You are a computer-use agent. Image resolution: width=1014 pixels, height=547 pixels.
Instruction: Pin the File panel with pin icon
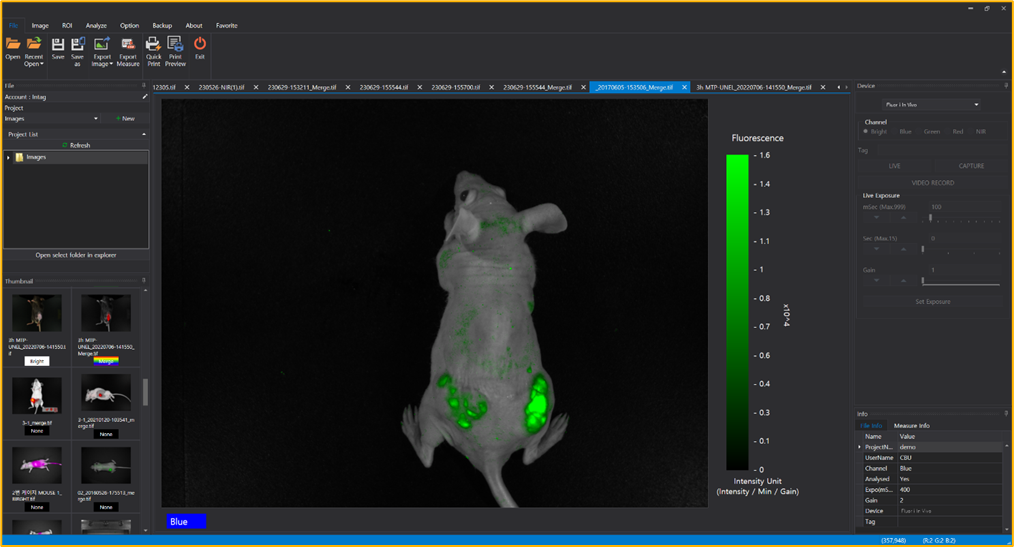(144, 85)
